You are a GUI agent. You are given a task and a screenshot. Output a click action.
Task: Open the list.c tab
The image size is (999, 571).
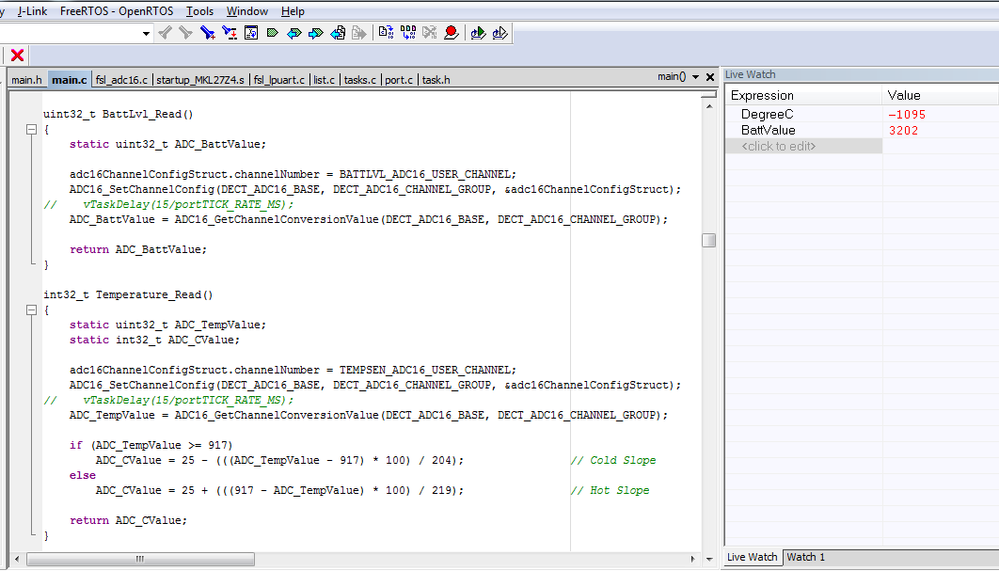pos(324,80)
